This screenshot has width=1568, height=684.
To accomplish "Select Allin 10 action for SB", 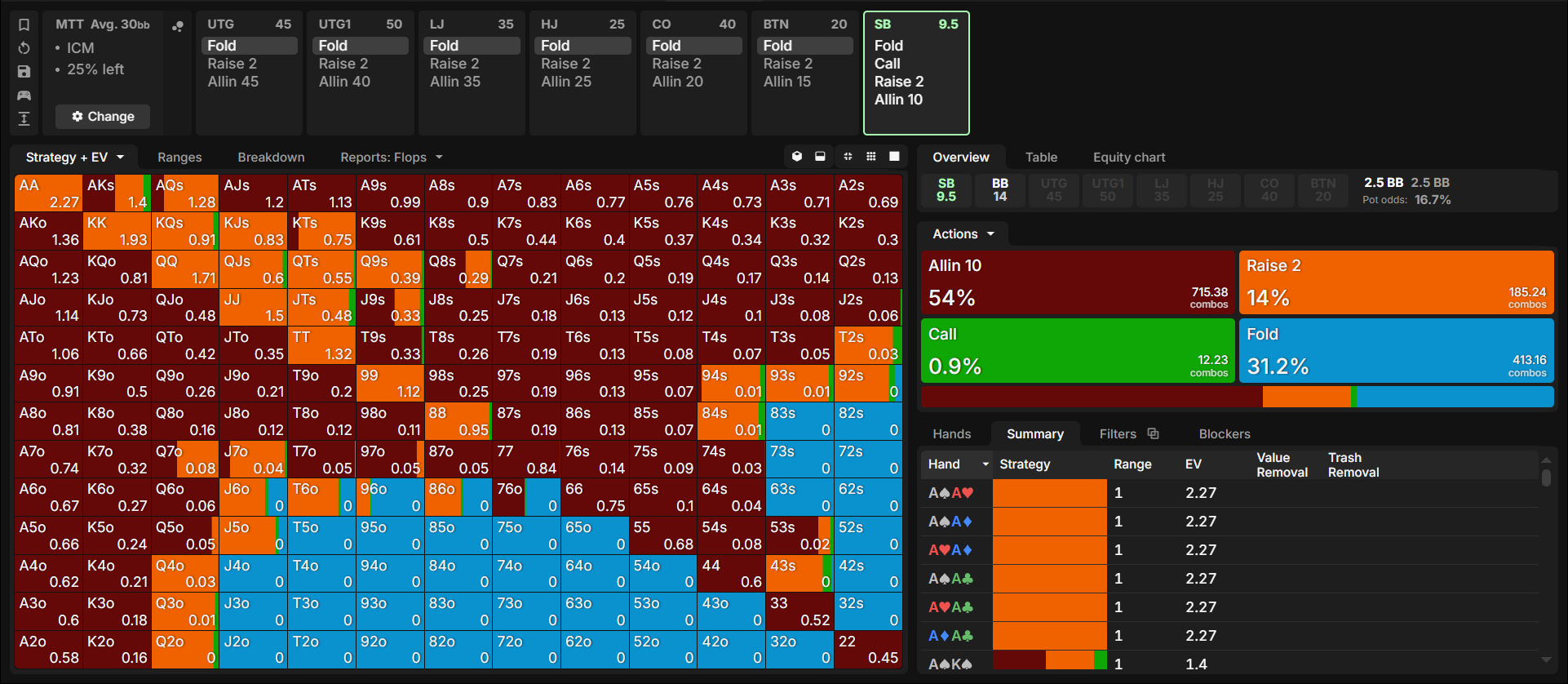I will 898,100.
